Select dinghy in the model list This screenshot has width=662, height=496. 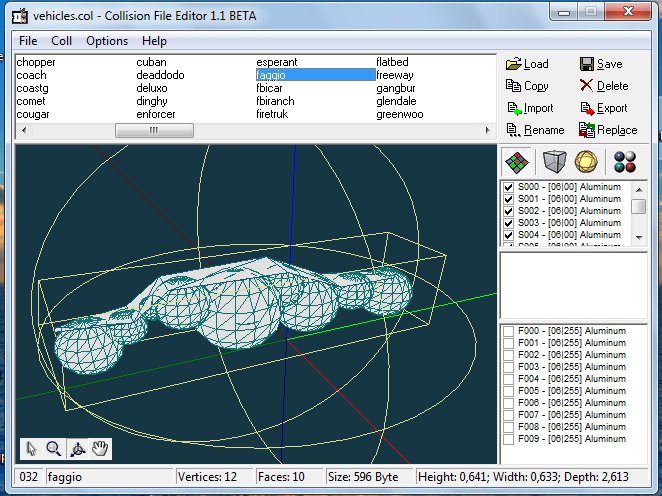(x=152, y=101)
